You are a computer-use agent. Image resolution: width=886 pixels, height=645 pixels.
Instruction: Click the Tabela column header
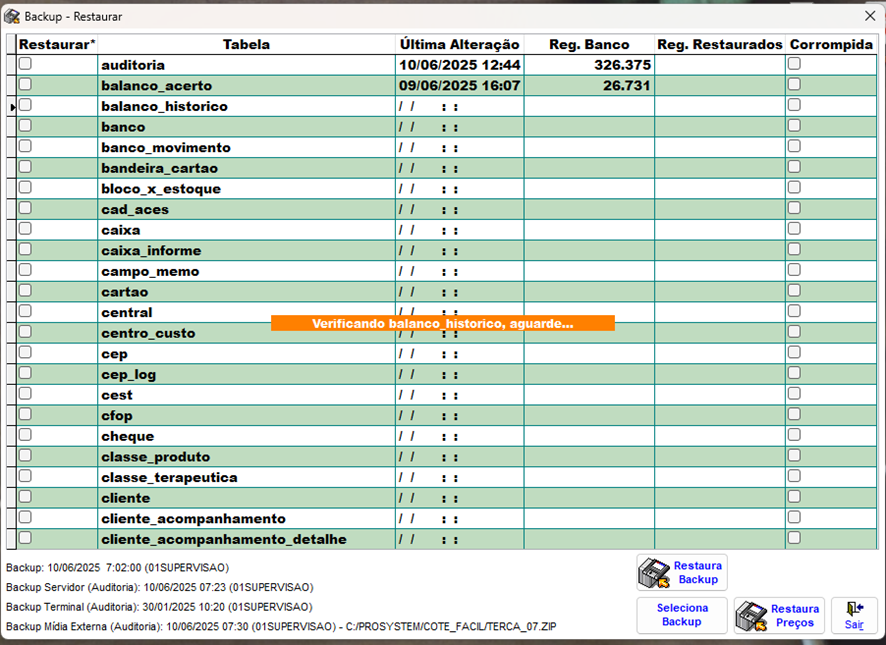click(x=246, y=44)
